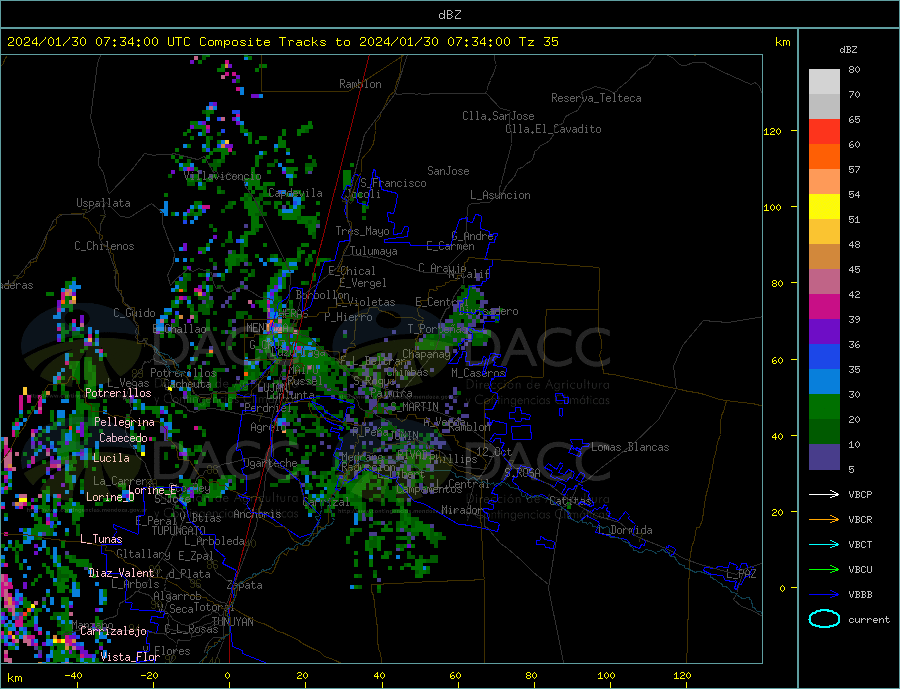Click the '100' tick on horizontal axis
Screen dimensions: 900x689
[x=607, y=676]
